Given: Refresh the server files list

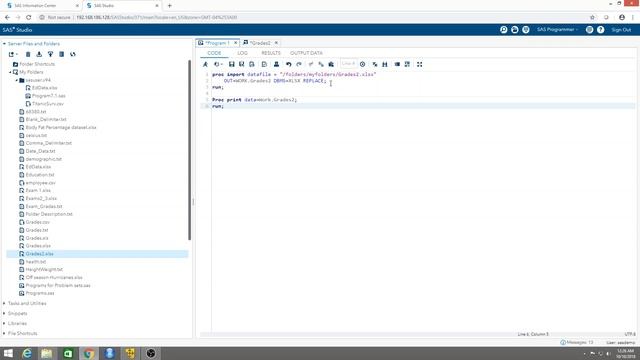Looking at the screenshot, I should (73, 54).
